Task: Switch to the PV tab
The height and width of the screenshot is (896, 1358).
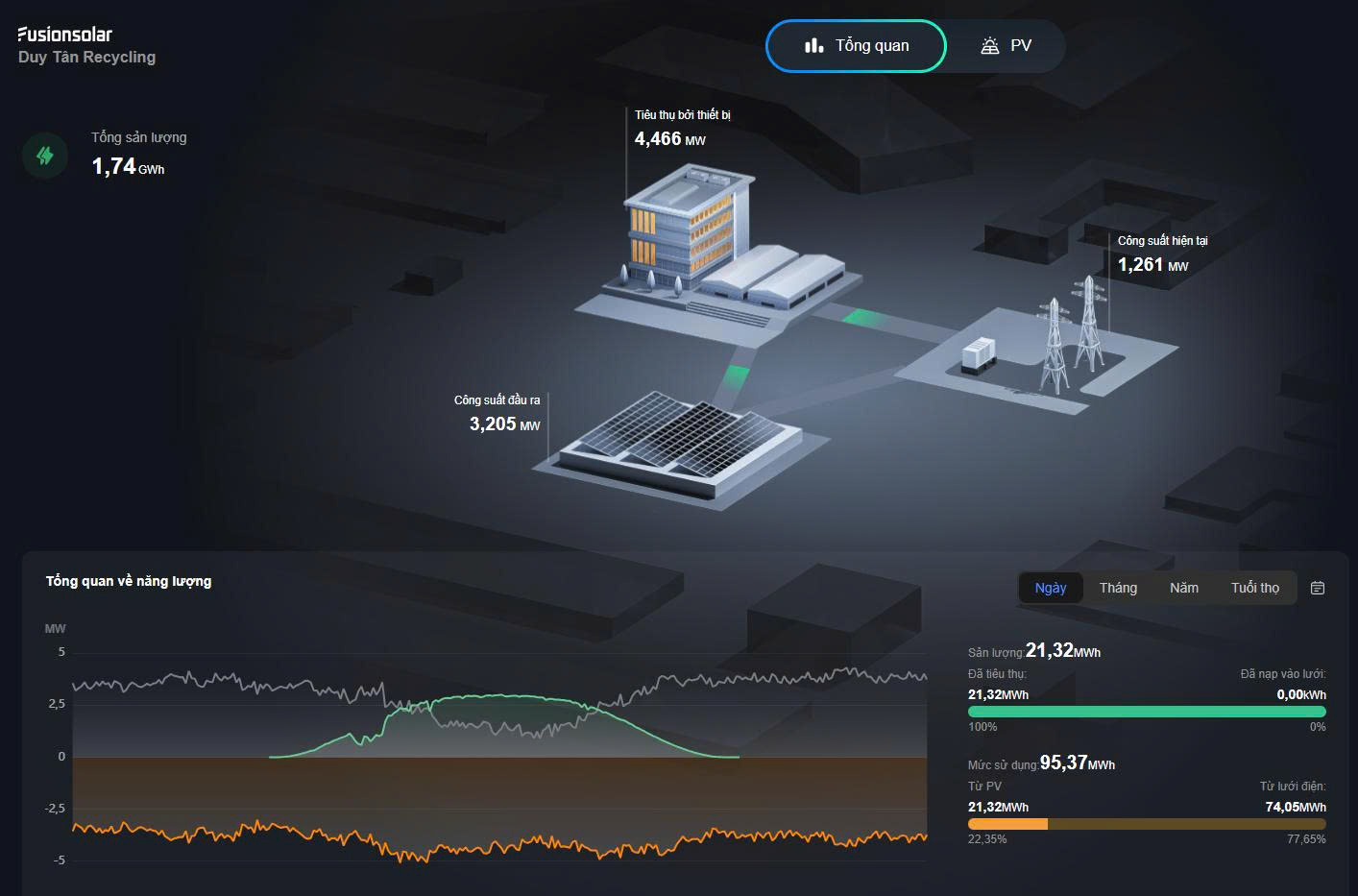Action: 1006,45
